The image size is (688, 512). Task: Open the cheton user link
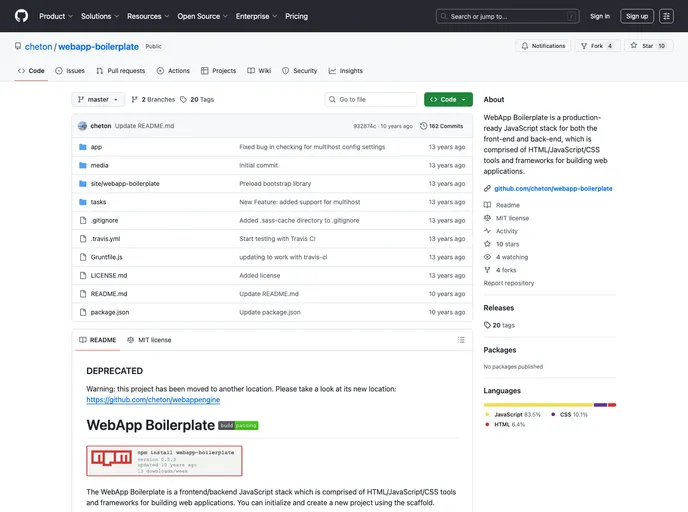[39, 47]
